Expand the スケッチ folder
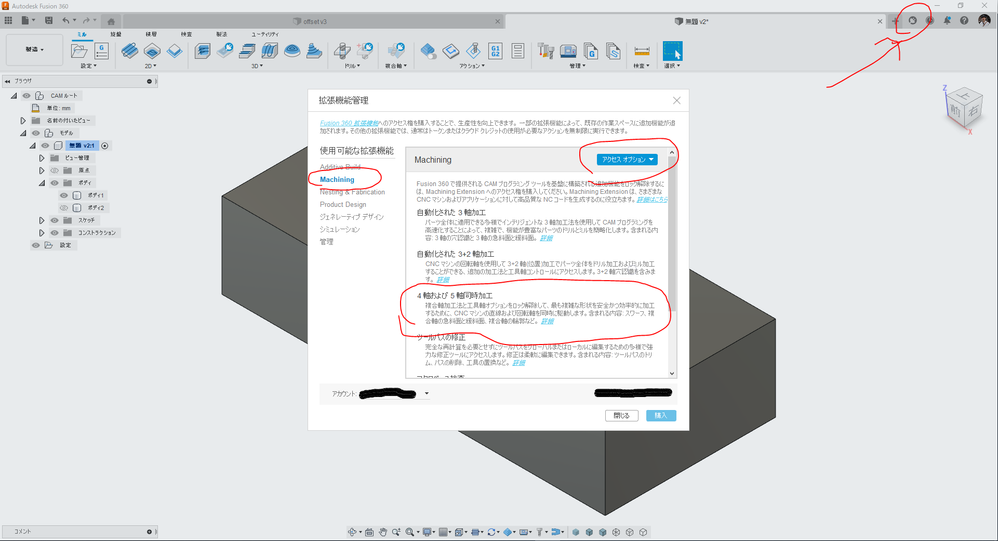 (41, 220)
